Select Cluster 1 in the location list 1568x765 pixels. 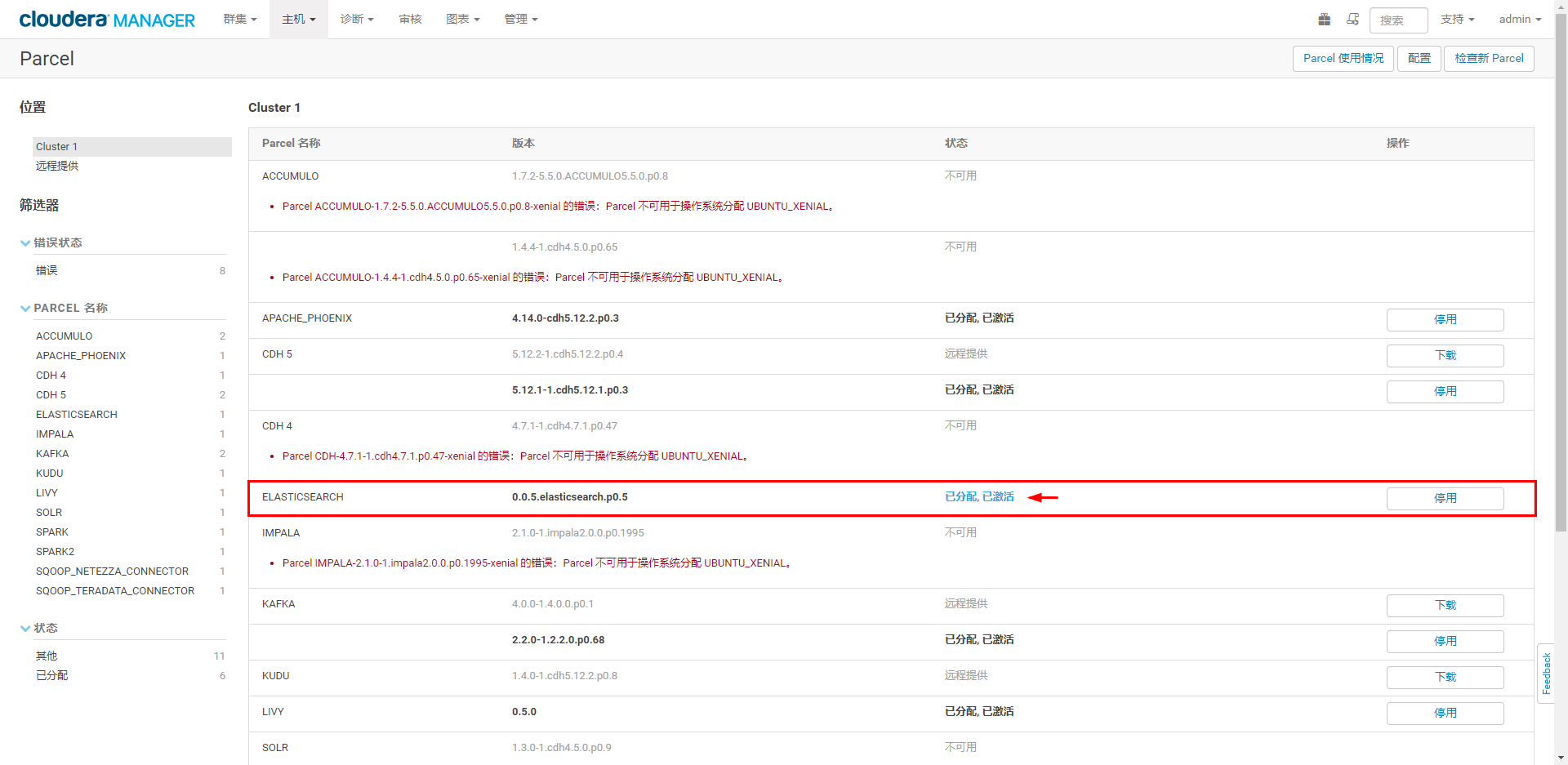tap(132, 147)
